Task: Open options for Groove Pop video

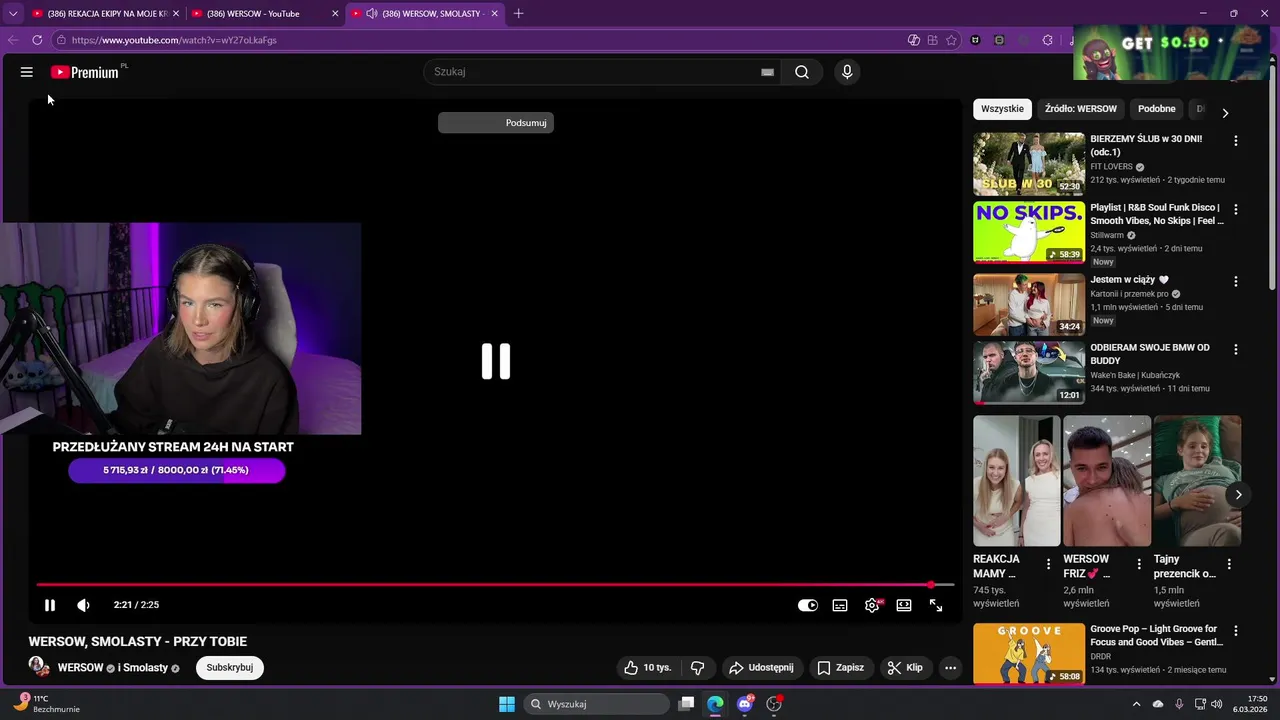Action: point(1236,631)
